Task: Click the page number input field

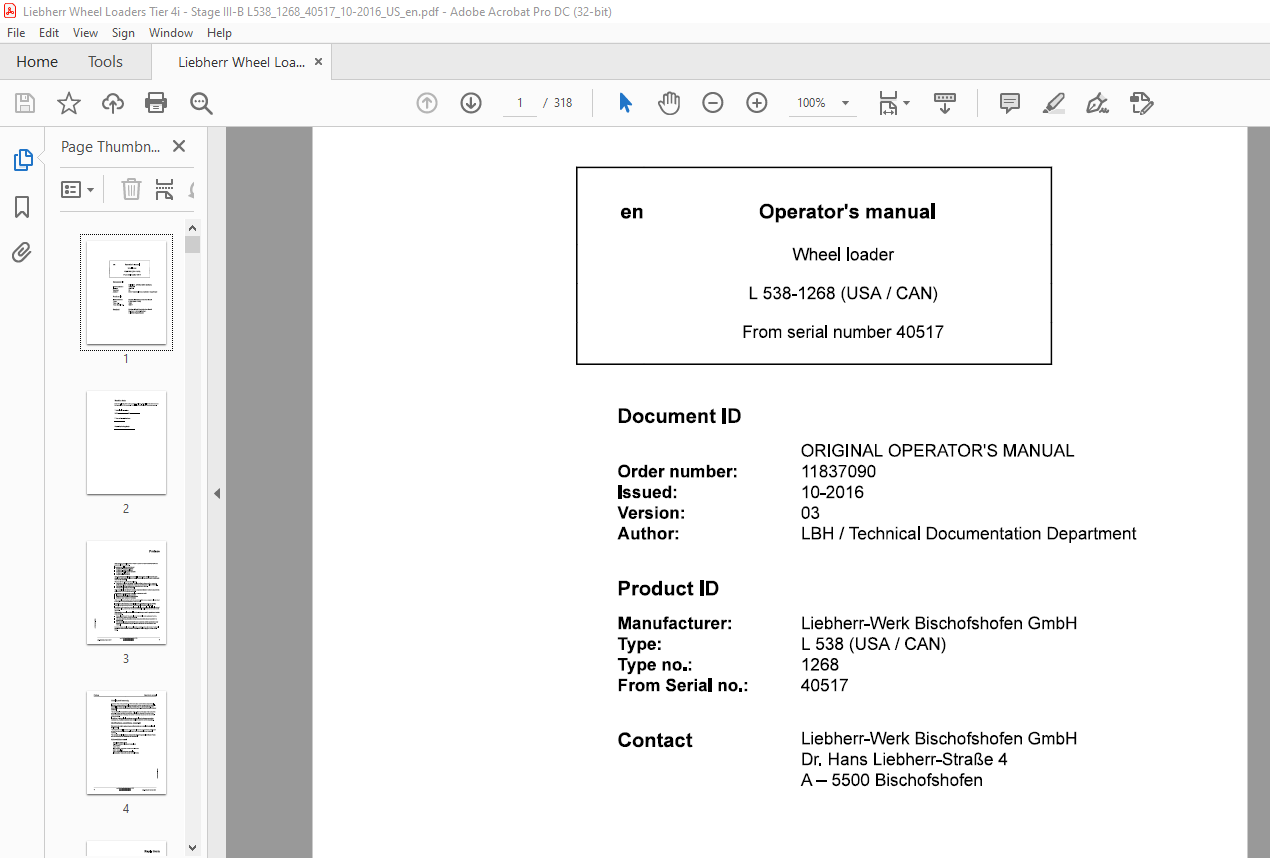Action: [x=520, y=103]
